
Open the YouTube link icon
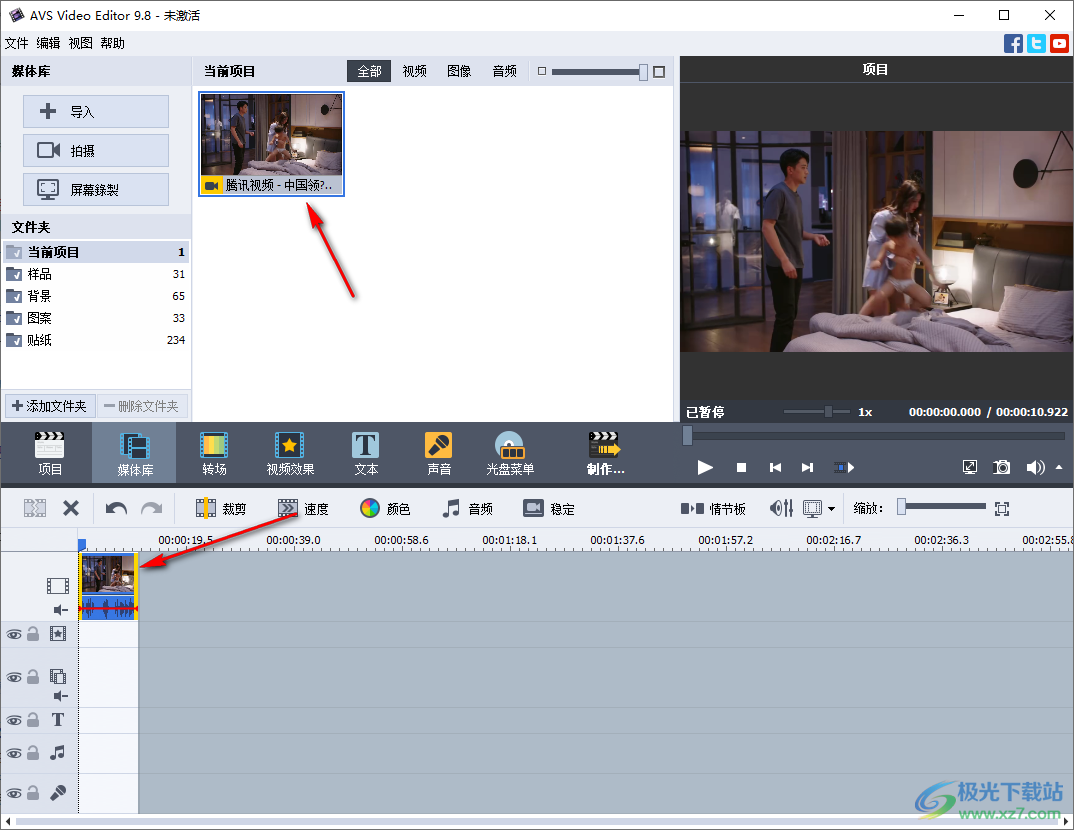point(1060,43)
